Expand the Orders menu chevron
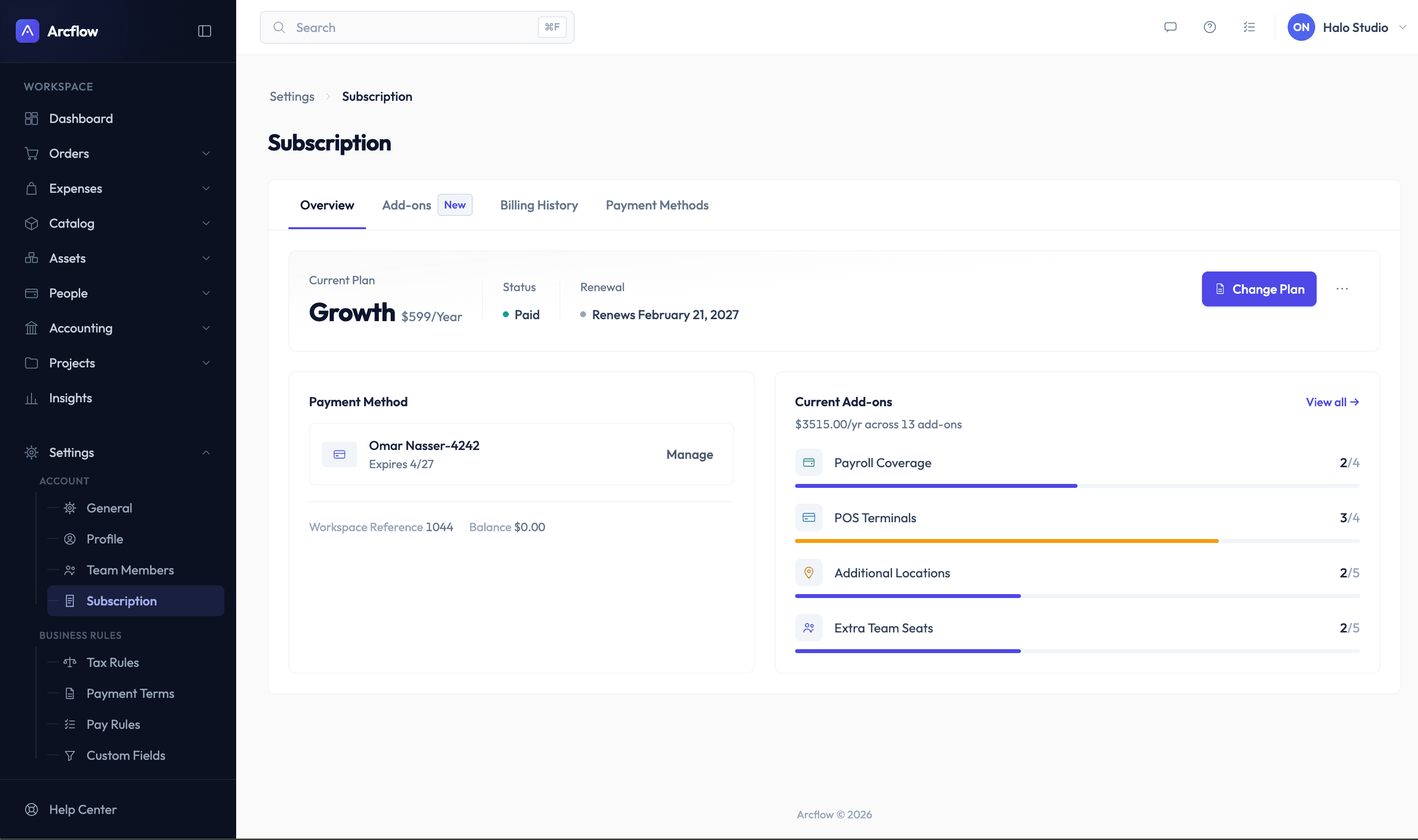Screen dimensions: 1418x840 (x=206, y=153)
